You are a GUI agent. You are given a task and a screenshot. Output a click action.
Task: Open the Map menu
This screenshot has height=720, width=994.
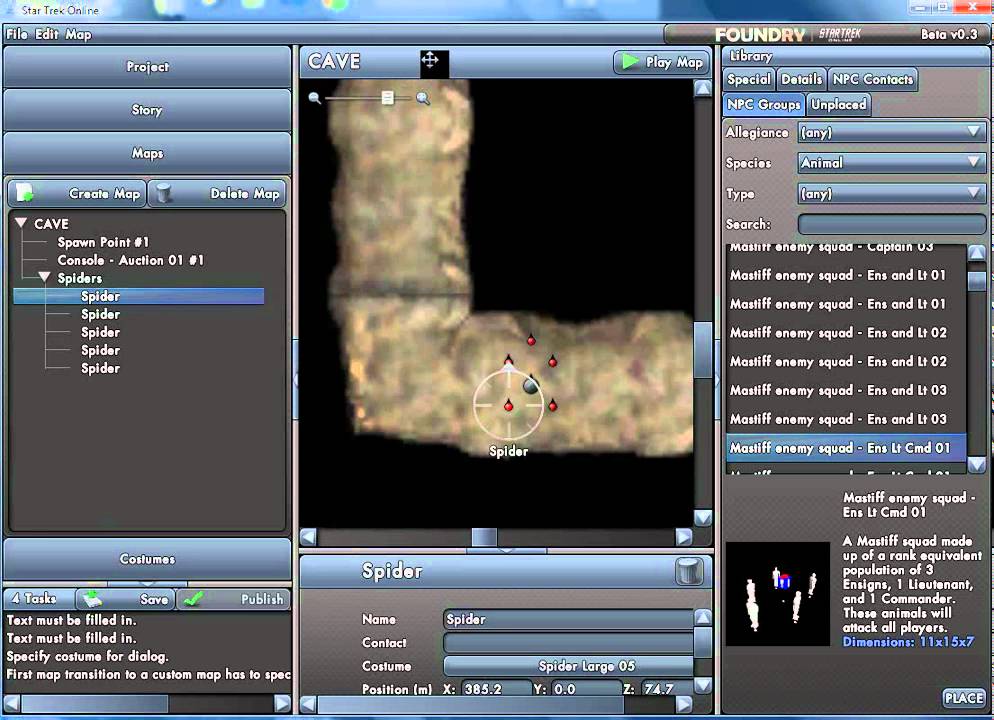click(79, 34)
